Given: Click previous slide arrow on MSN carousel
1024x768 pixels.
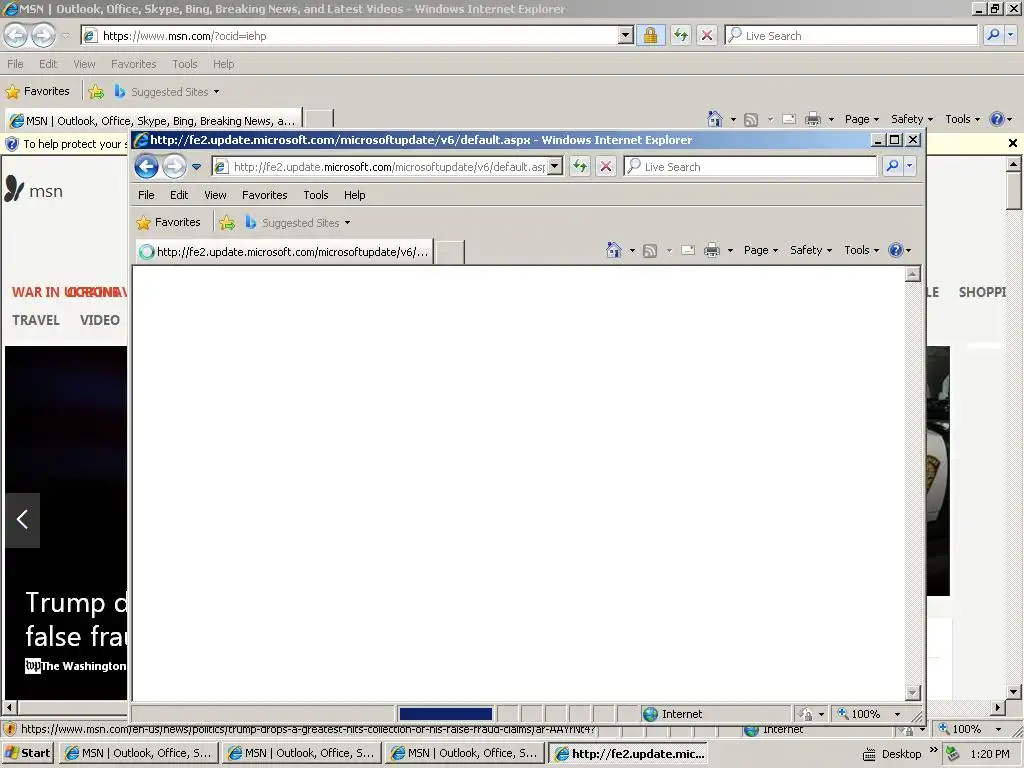Looking at the screenshot, I should tap(22, 520).
